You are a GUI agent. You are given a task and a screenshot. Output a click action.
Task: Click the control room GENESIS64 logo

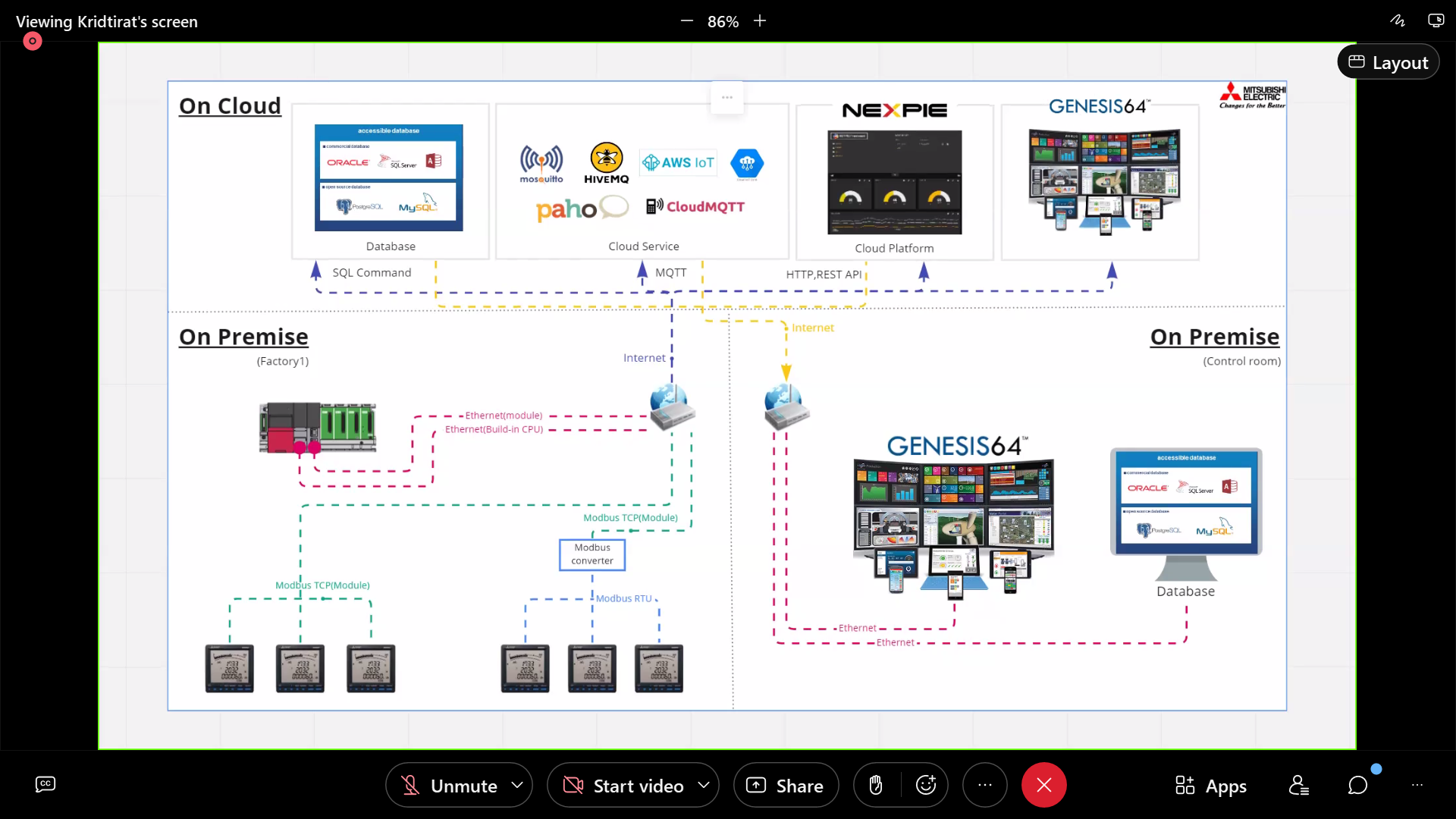pos(958,446)
